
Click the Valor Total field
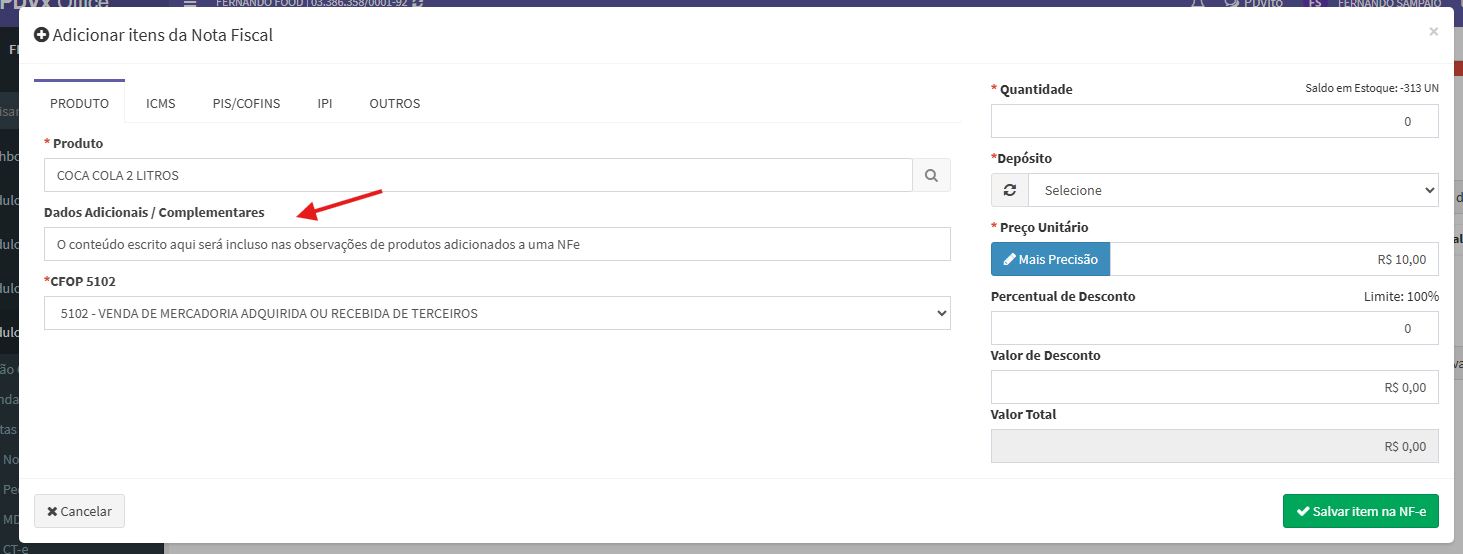pyautogui.click(x=1215, y=446)
